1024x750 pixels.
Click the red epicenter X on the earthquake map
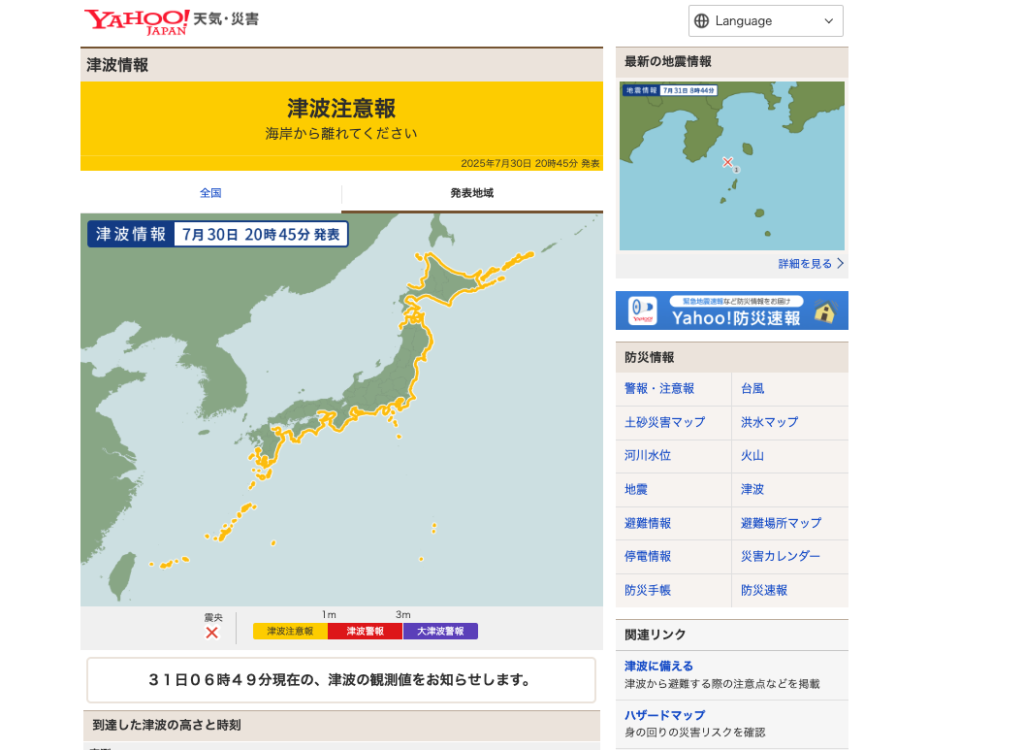tap(728, 161)
